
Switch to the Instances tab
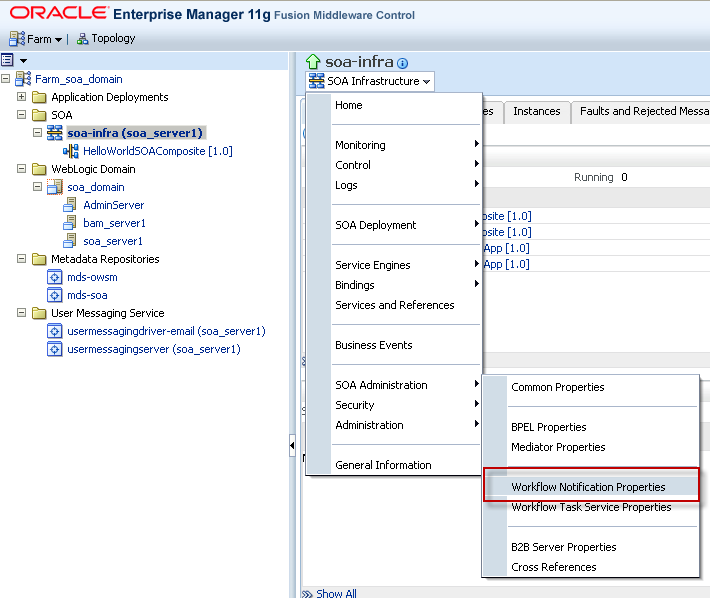tap(536, 111)
